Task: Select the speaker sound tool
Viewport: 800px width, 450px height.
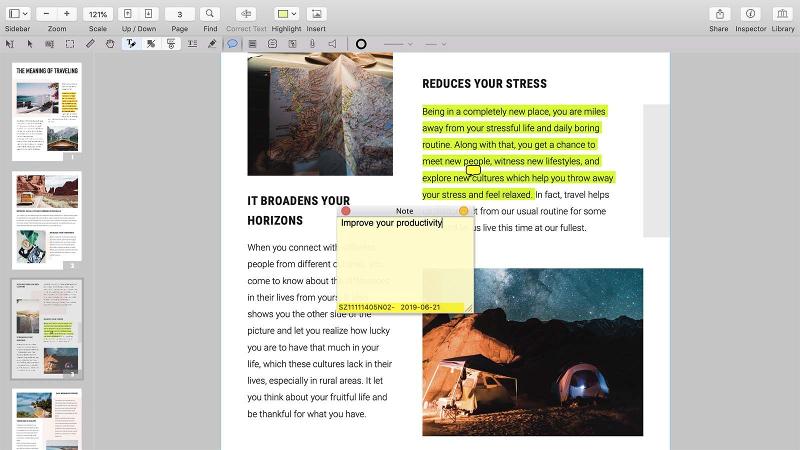Action: [333, 44]
